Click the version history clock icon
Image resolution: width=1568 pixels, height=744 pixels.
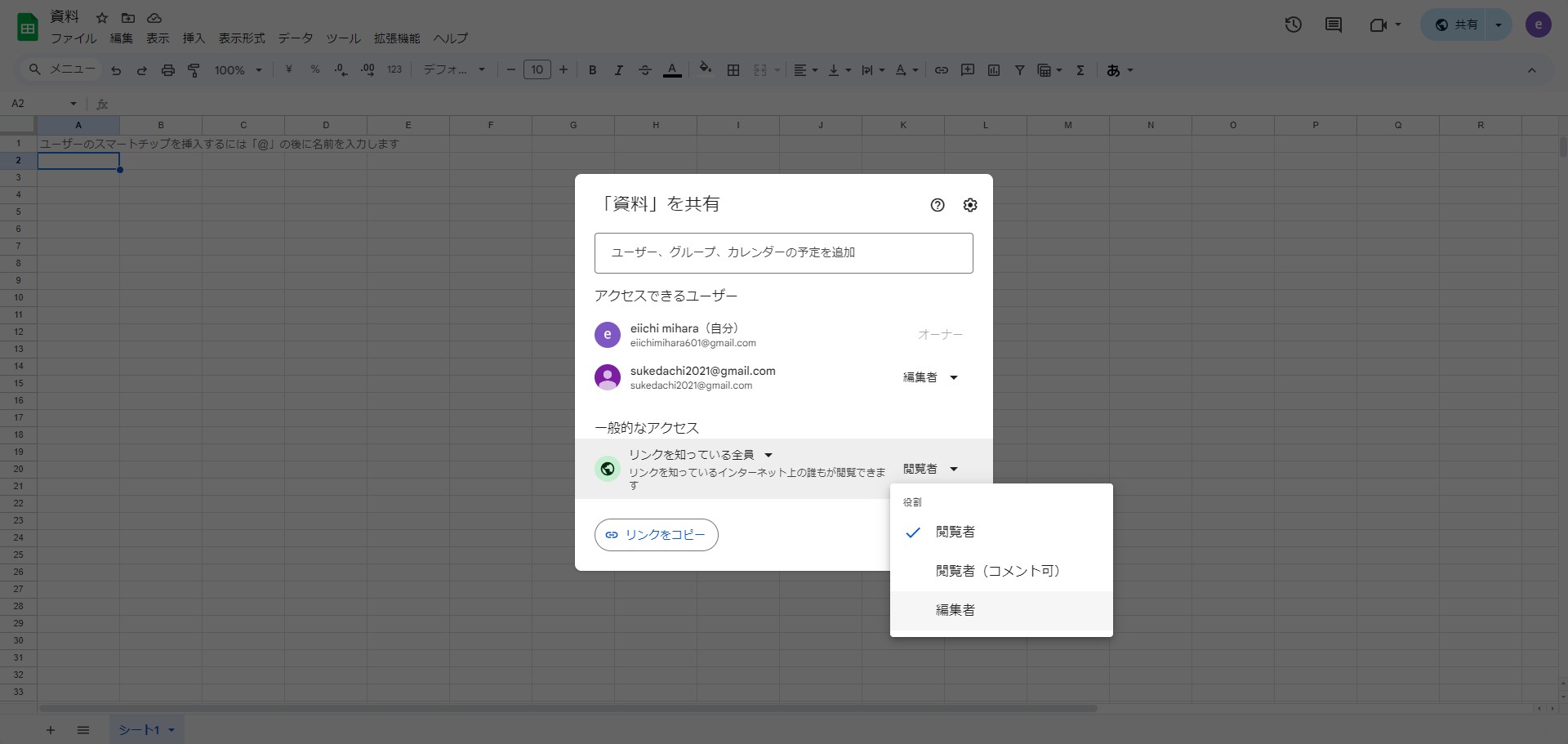coord(1293,25)
